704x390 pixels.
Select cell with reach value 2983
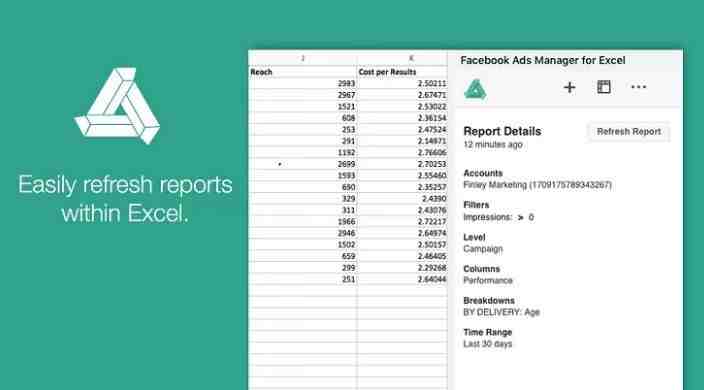point(303,83)
